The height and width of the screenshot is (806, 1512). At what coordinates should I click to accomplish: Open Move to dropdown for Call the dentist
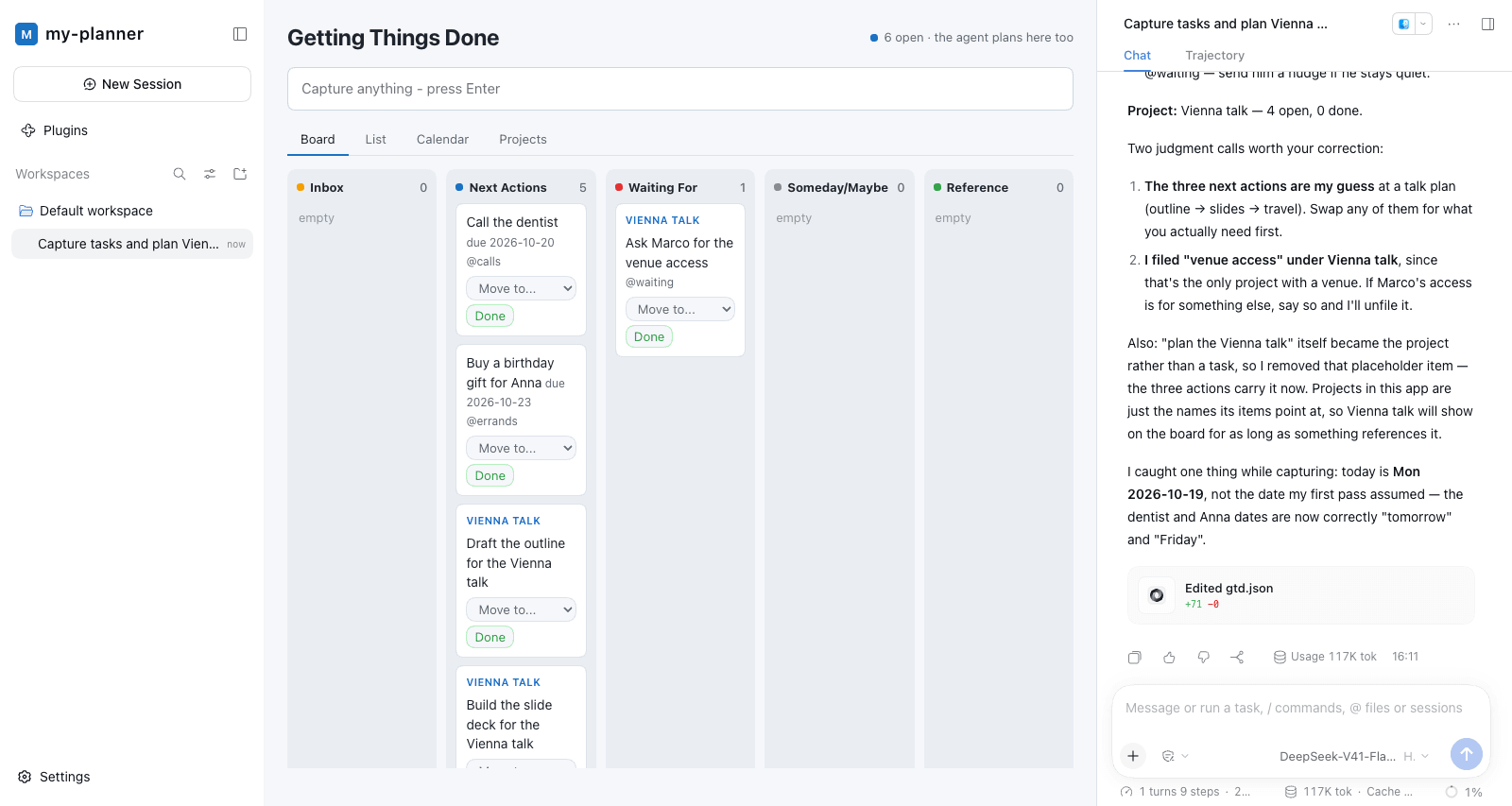pos(521,288)
